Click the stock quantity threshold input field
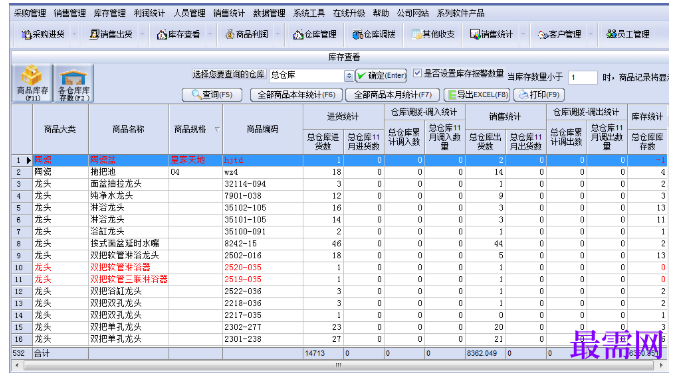Image resolution: width=682 pixels, height=376 pixels. click(582, 77)
